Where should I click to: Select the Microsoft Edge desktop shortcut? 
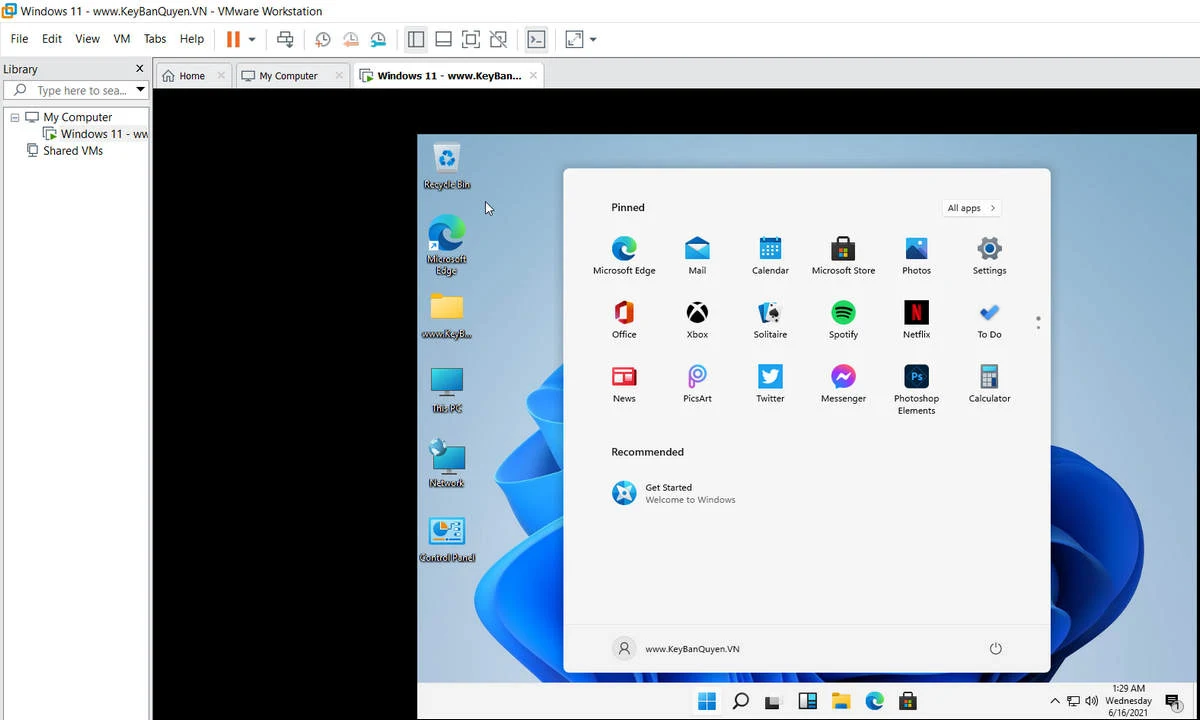(446, 245)
